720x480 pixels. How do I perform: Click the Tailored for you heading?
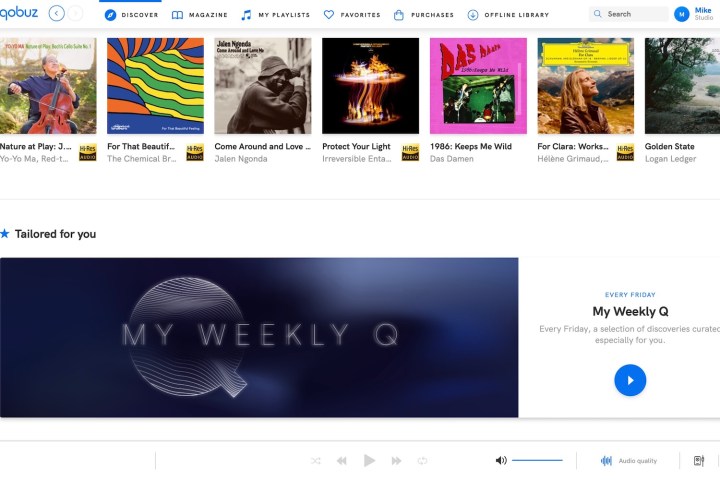tap(56, 234)
